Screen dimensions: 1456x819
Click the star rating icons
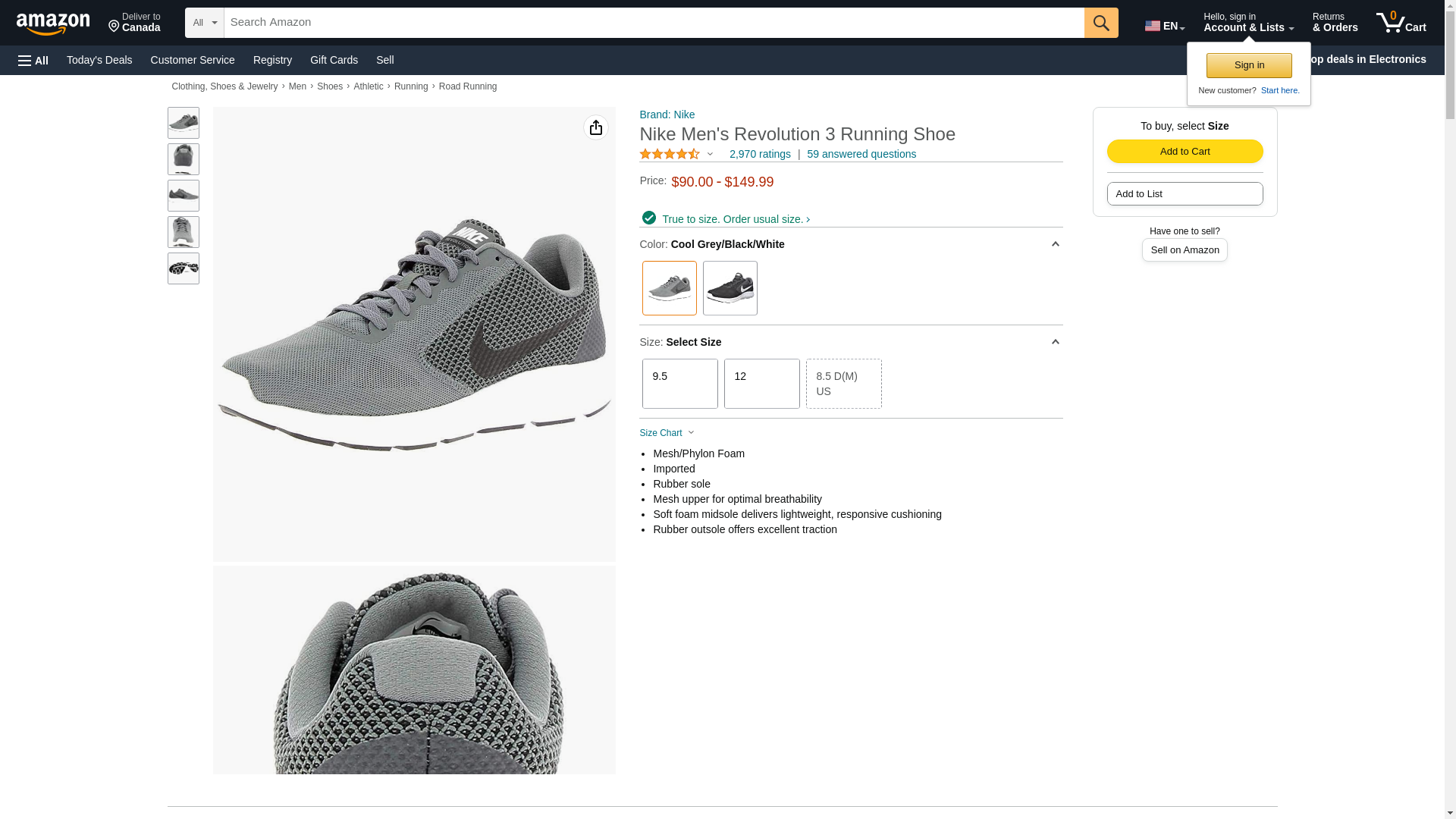[x=670, y=154]
